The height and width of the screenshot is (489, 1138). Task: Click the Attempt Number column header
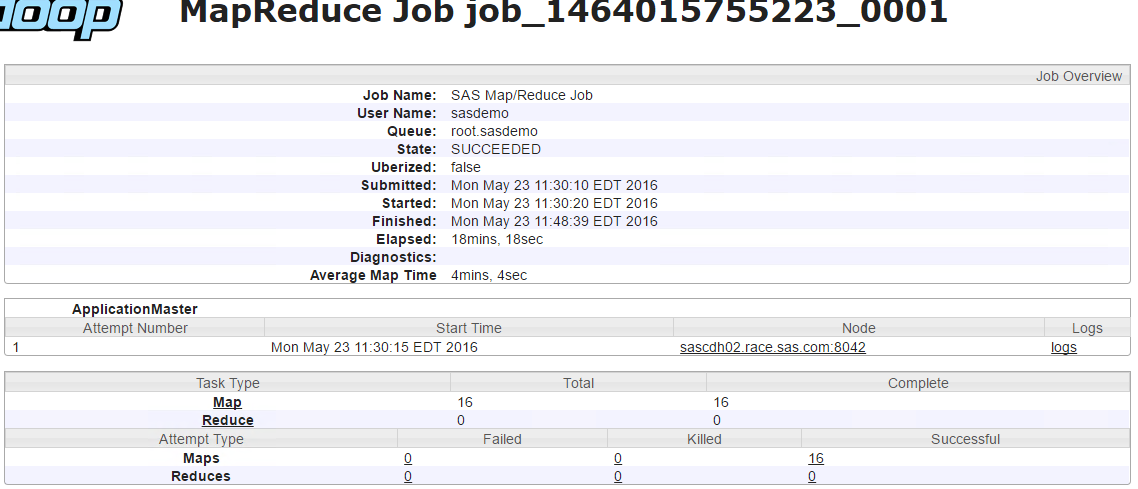coord(135,328)
